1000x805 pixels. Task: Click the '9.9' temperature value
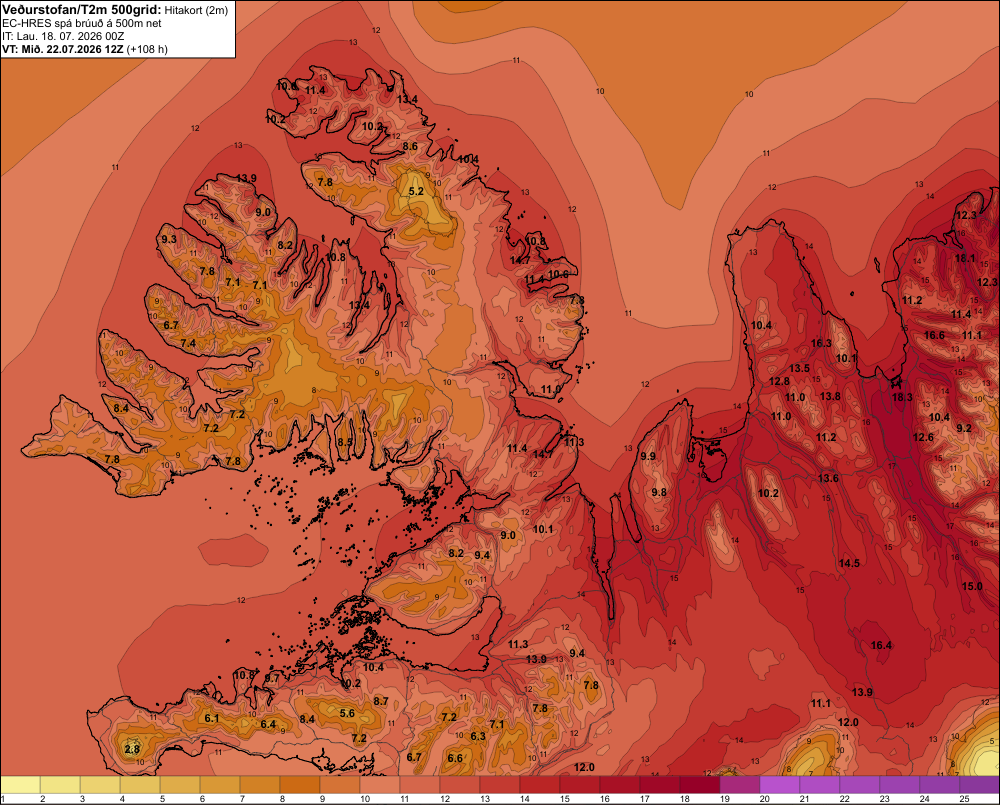click(648, 456)
